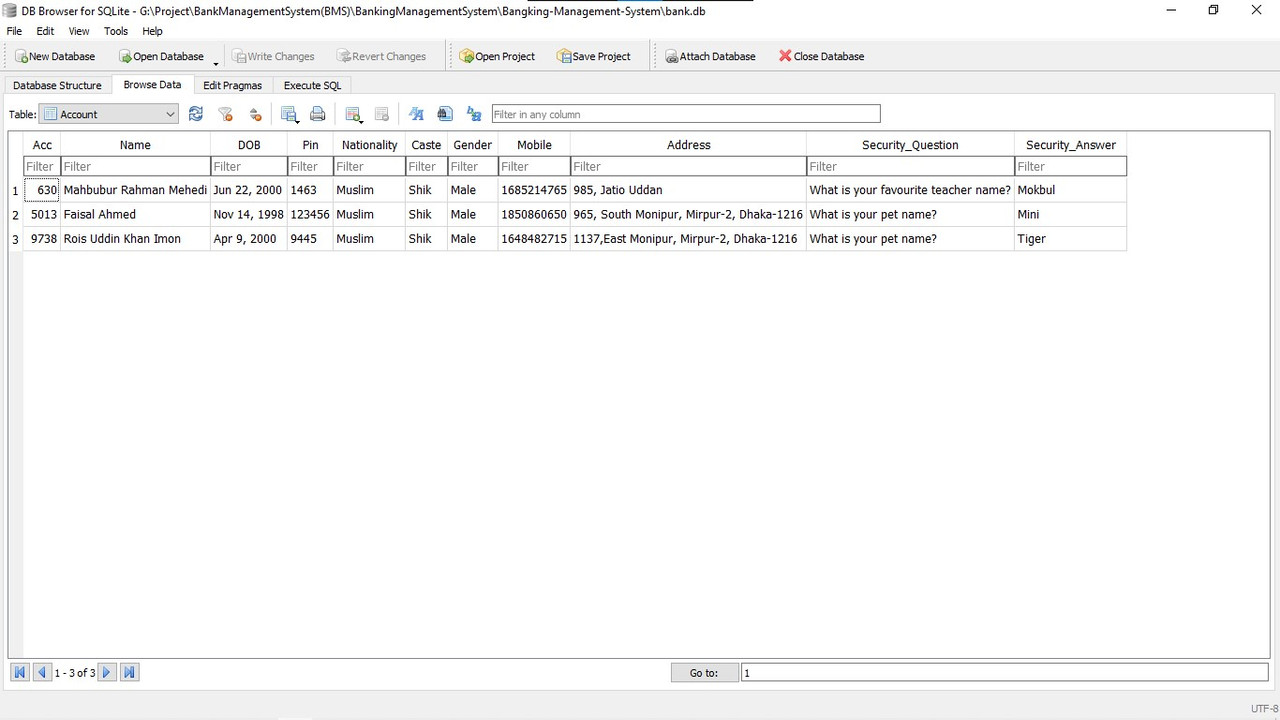Click the New Database toolbar button
The height and width of the screenshot is (720, 1280).
point(55,57)
